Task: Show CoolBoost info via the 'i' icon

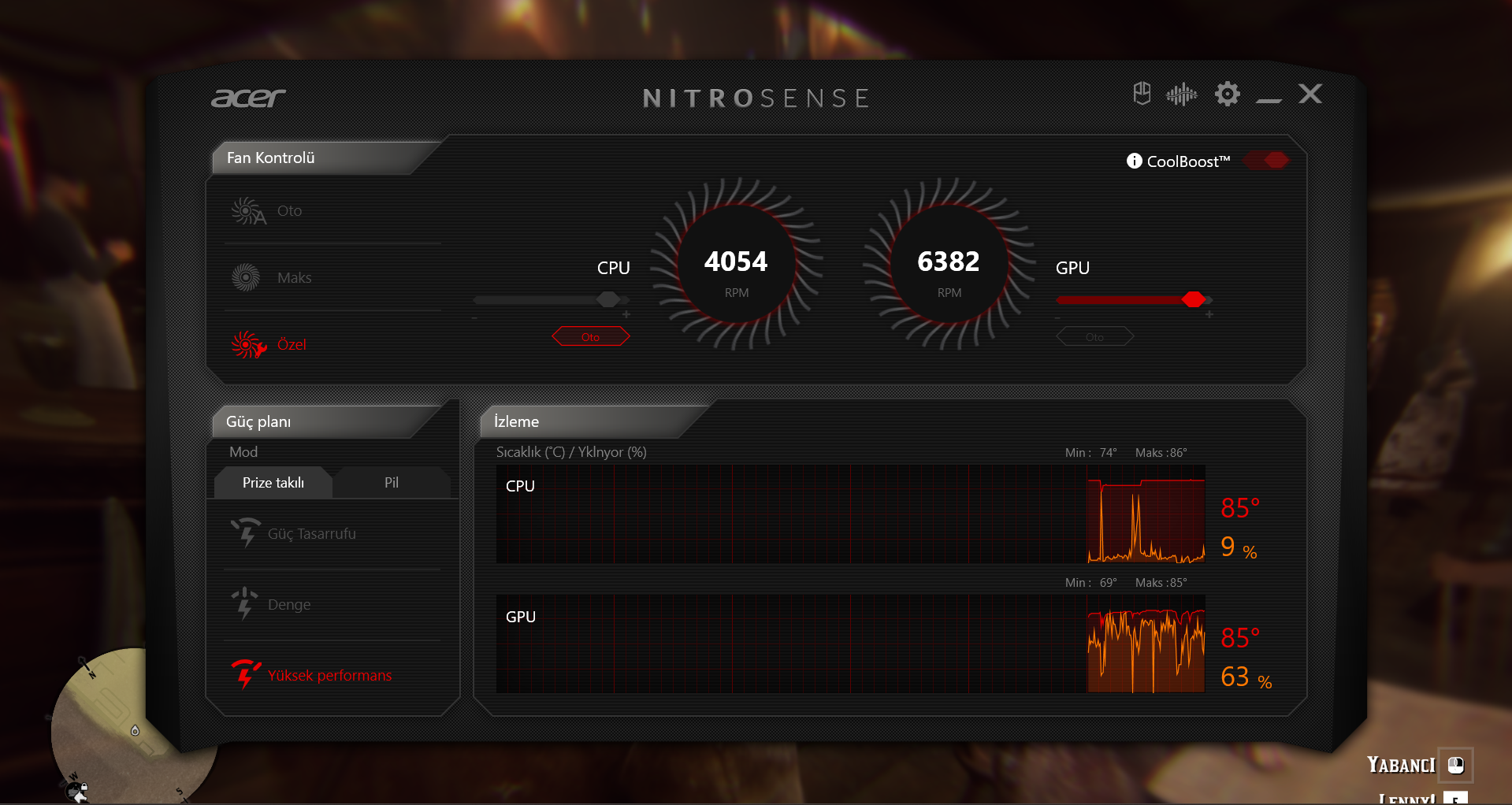Action: click(1134, 161)
